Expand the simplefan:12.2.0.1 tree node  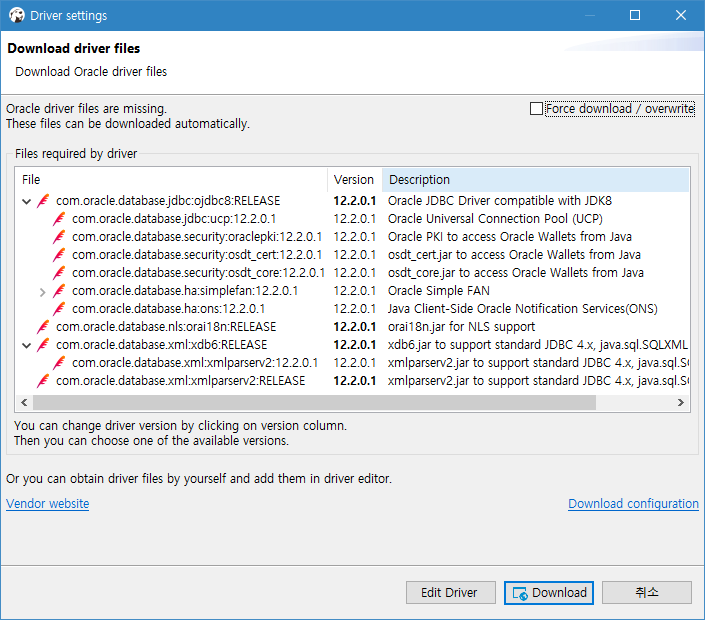point(42,292)
